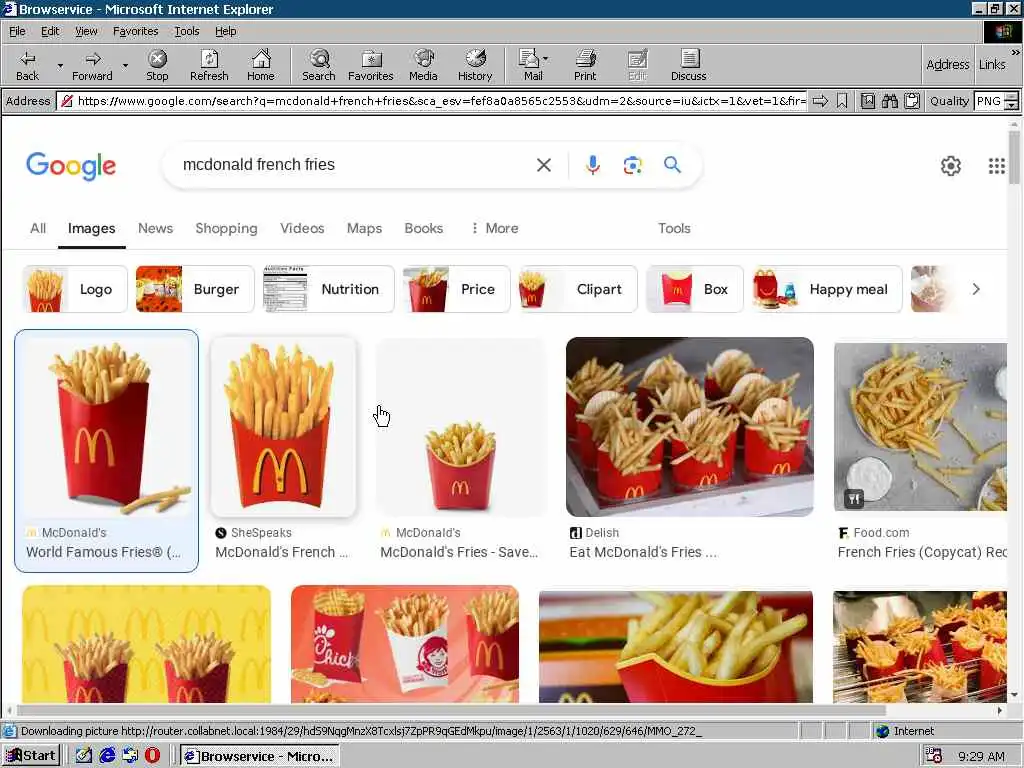Switch to the News tab
The image size is (1024, 768).
coord(155,229)
